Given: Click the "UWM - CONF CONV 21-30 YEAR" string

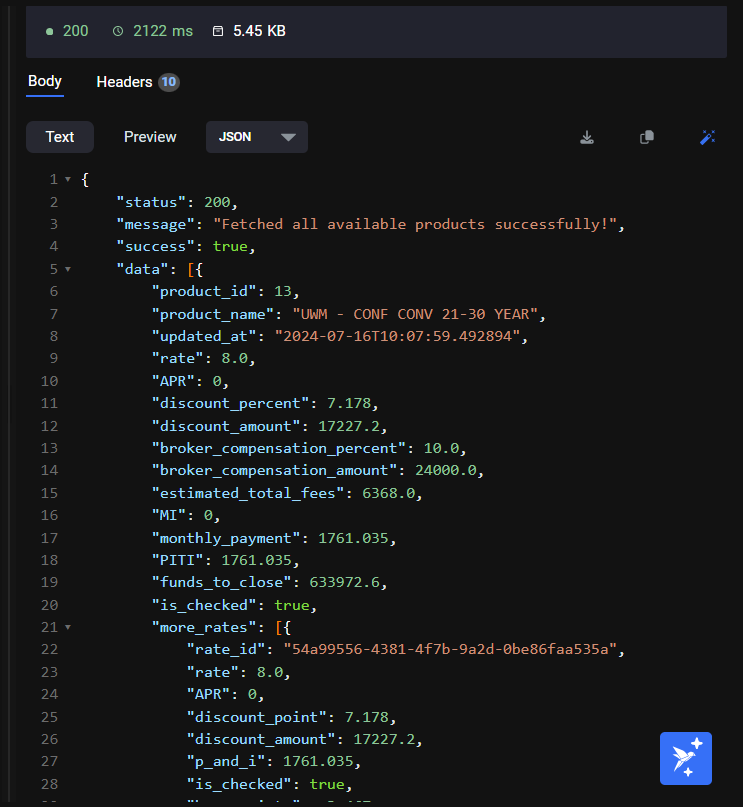Looking at the screenshot, I should (x=416, y=314).
